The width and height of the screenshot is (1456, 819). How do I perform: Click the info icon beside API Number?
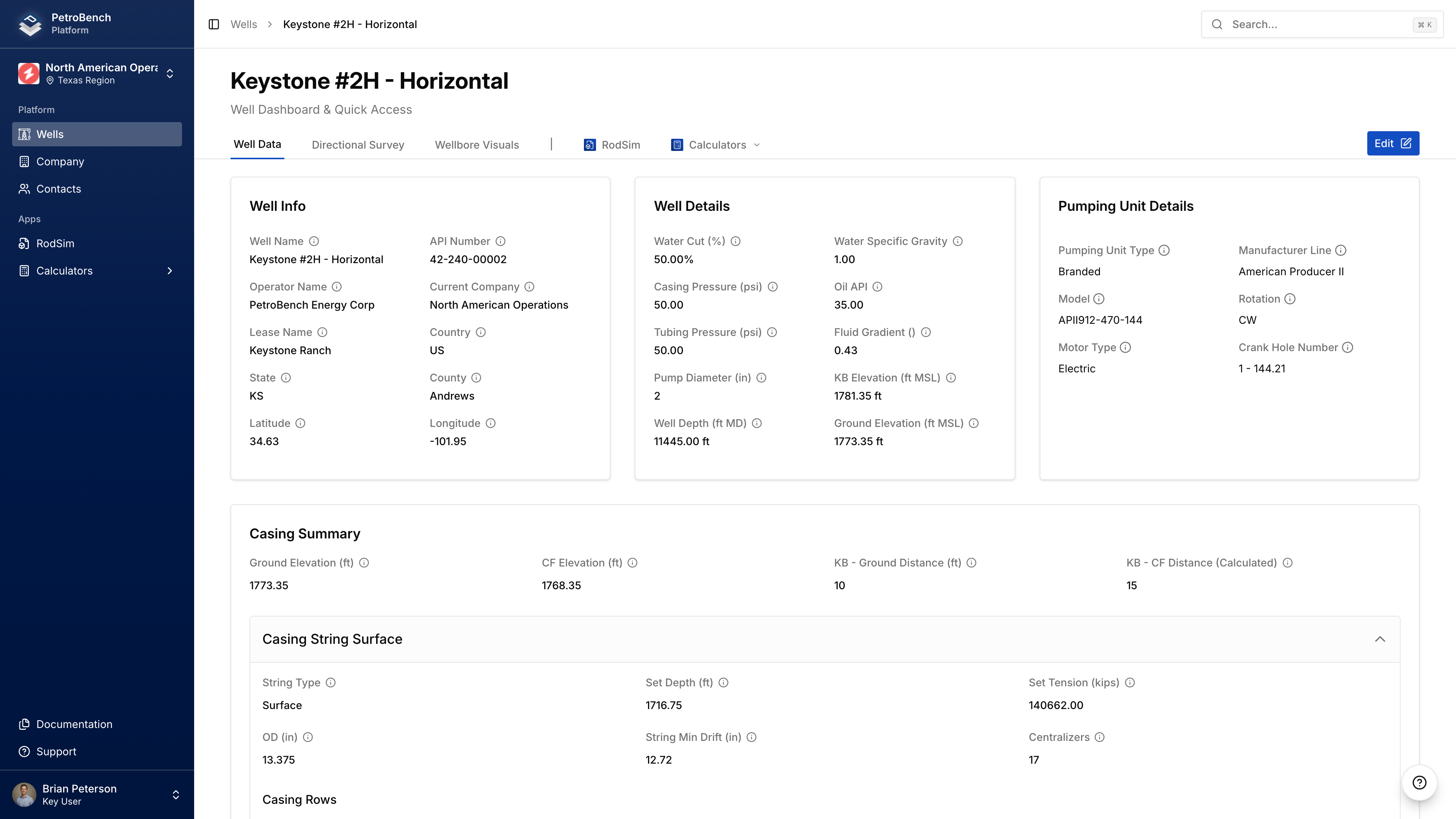tap(500, 242)
